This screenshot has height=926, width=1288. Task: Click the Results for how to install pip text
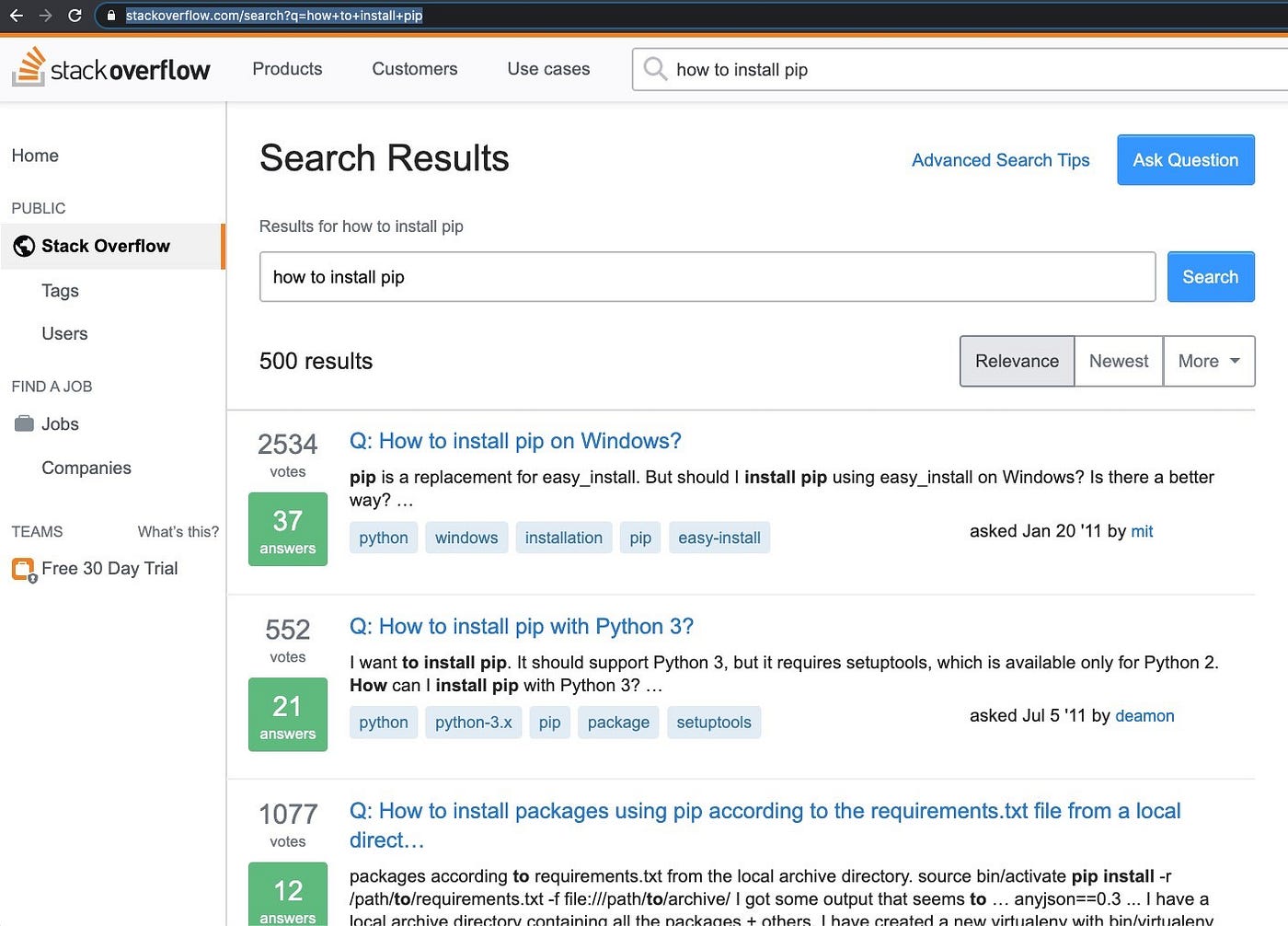point(362,226)
